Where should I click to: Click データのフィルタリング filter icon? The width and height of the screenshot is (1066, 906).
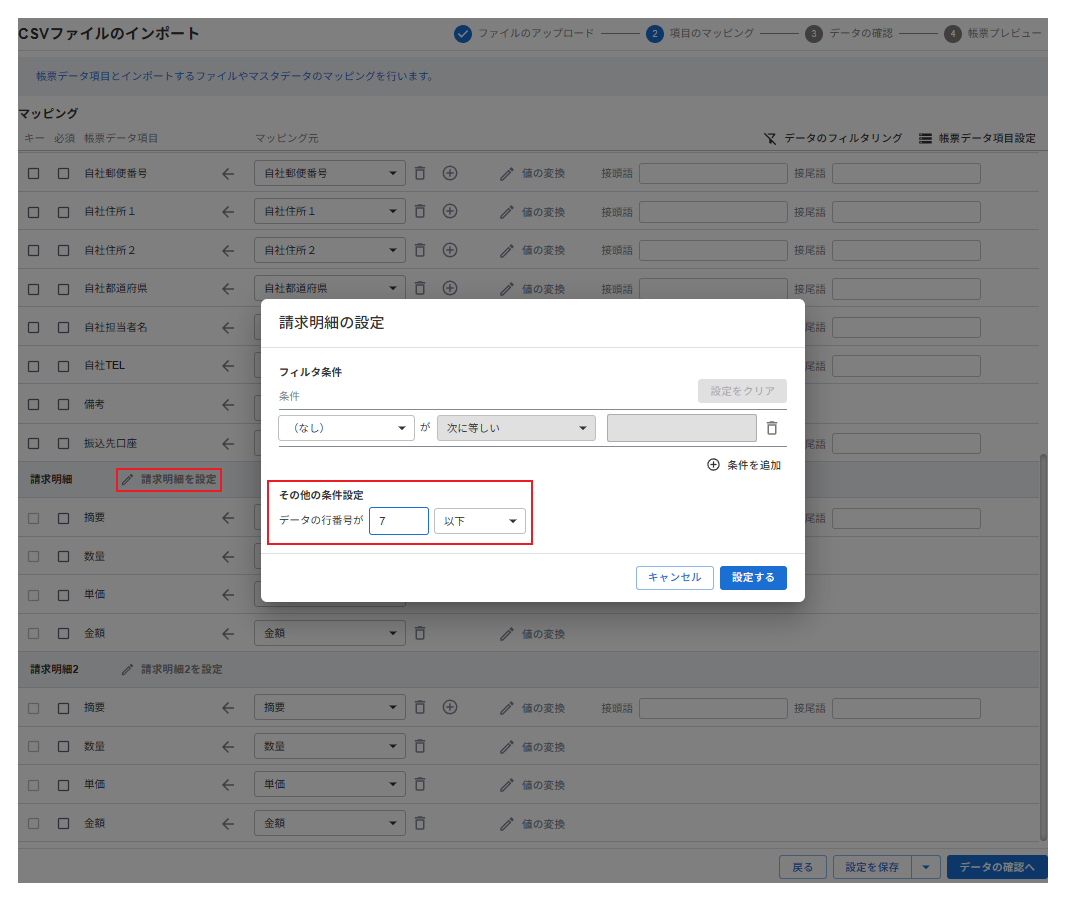769,138
